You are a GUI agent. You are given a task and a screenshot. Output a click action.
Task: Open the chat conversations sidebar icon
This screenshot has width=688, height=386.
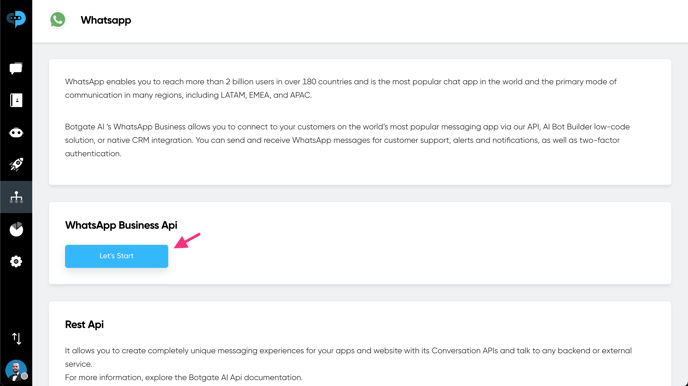point(16,68)
